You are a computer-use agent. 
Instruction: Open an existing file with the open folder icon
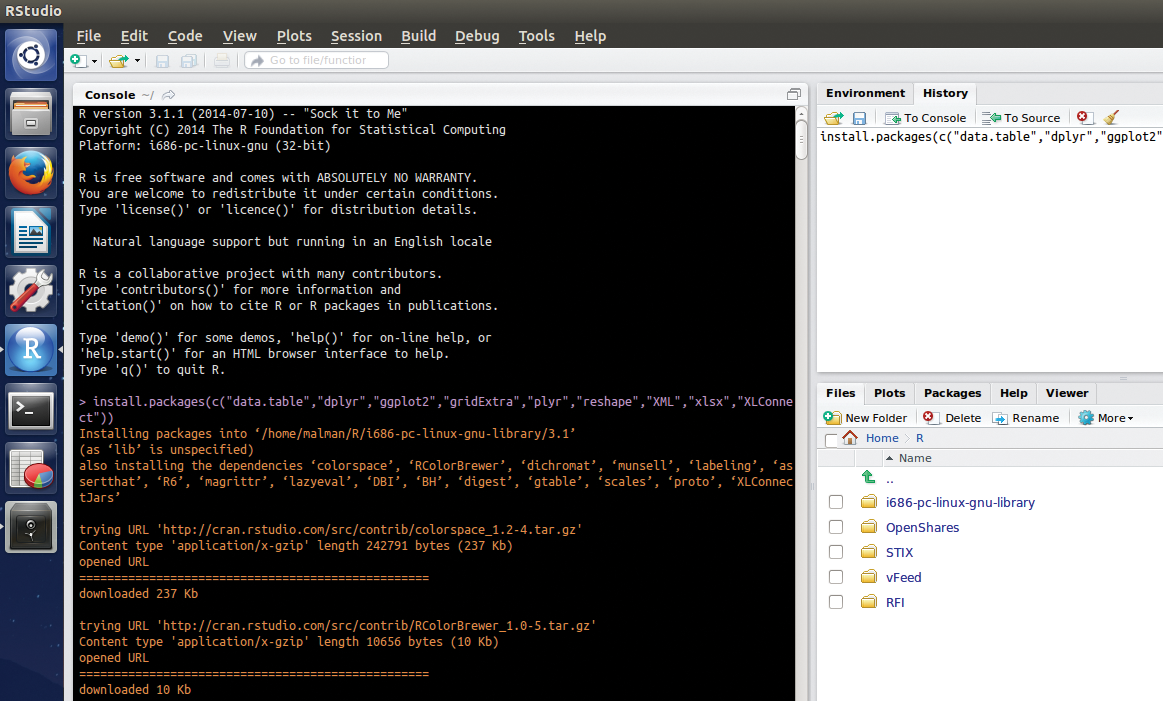click(x=117, y=60)
